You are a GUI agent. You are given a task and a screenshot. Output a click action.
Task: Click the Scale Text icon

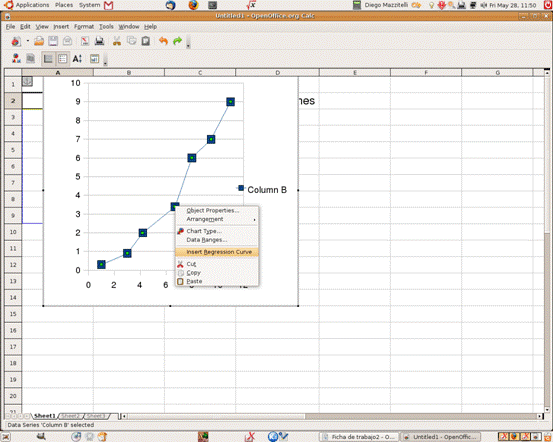(x=77, y=59)
